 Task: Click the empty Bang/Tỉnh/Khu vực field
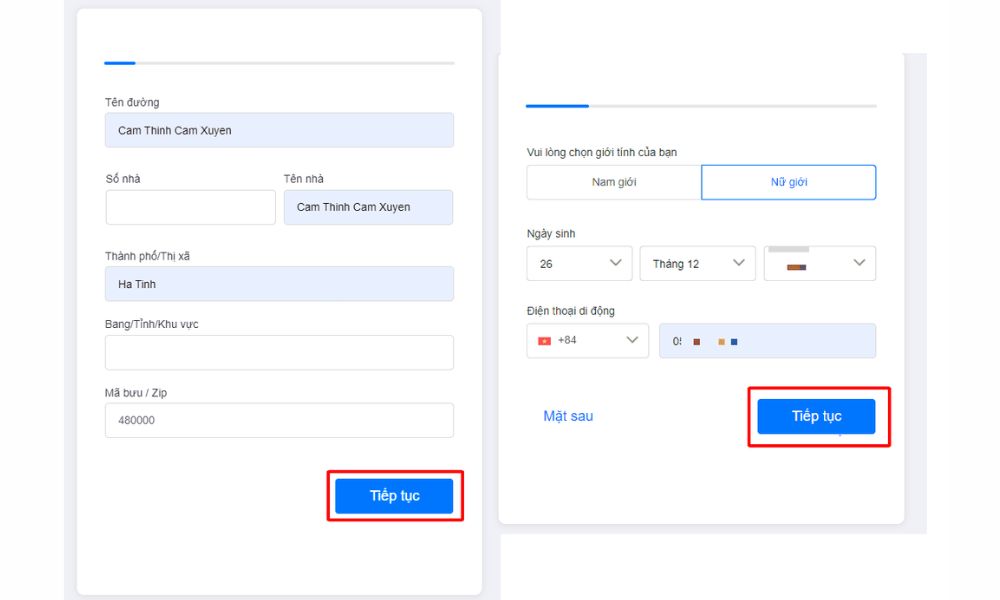coord(279,353)
